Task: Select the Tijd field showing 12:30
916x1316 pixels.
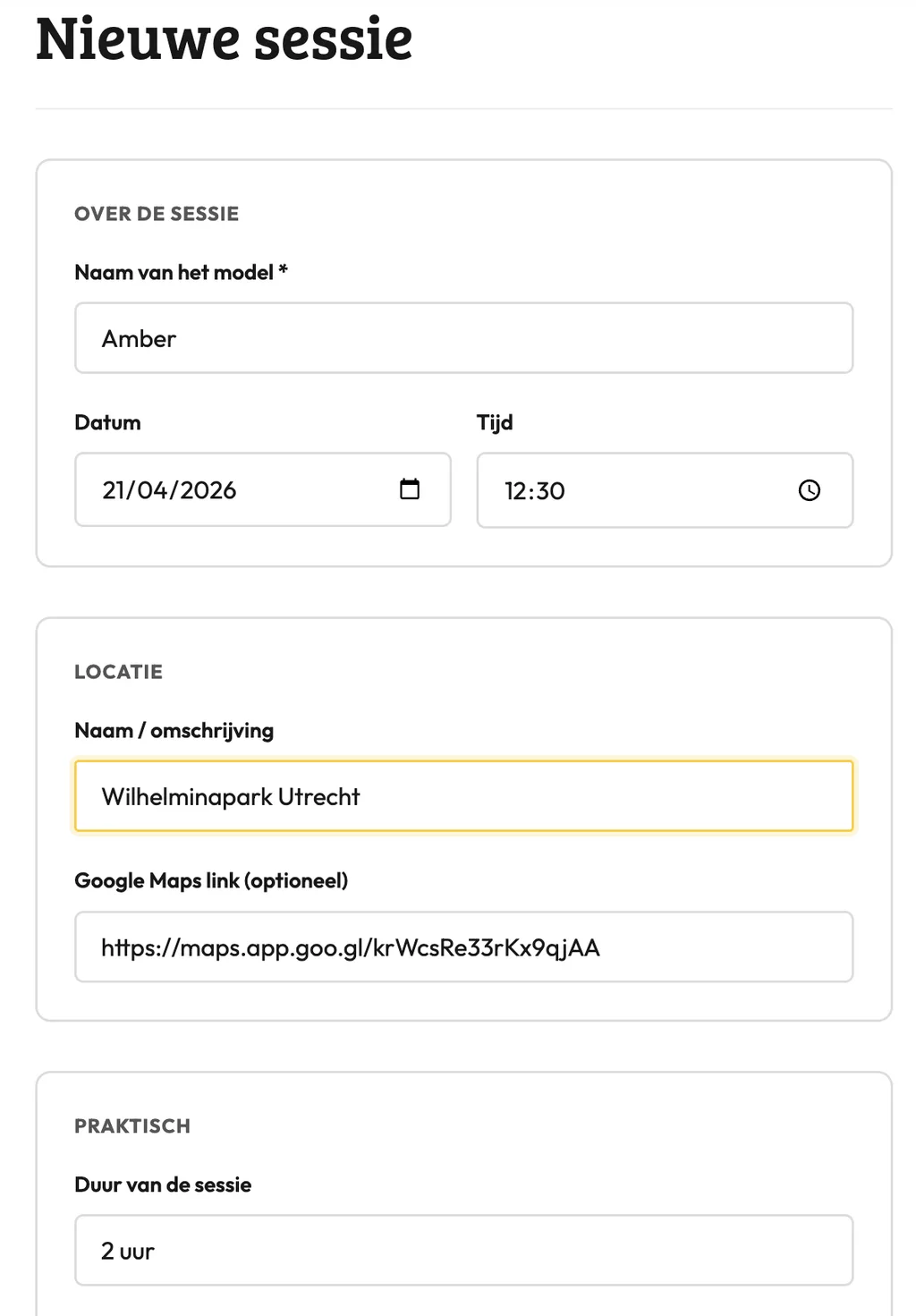Action: tap(665, 490)
